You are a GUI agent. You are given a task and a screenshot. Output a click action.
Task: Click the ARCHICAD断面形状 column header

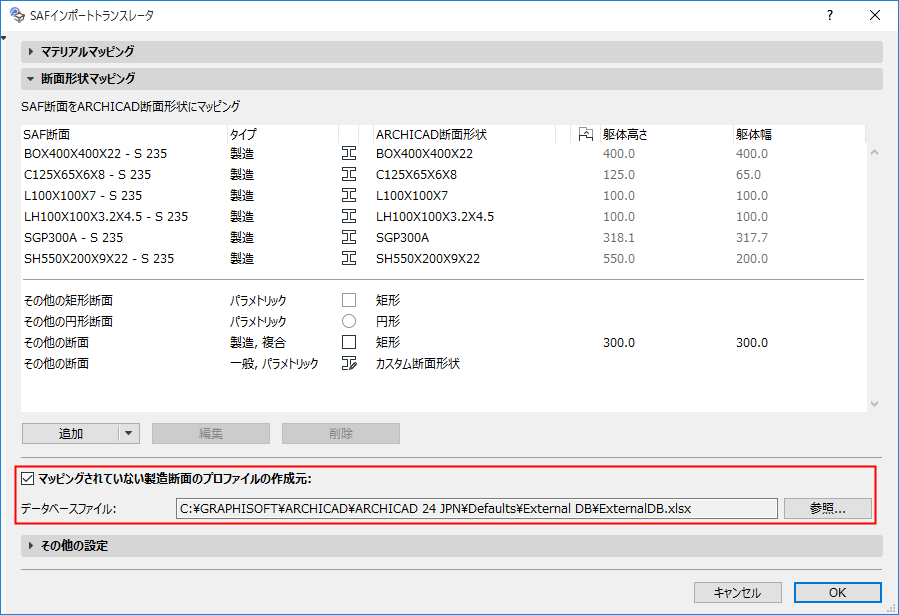[464, 134]
